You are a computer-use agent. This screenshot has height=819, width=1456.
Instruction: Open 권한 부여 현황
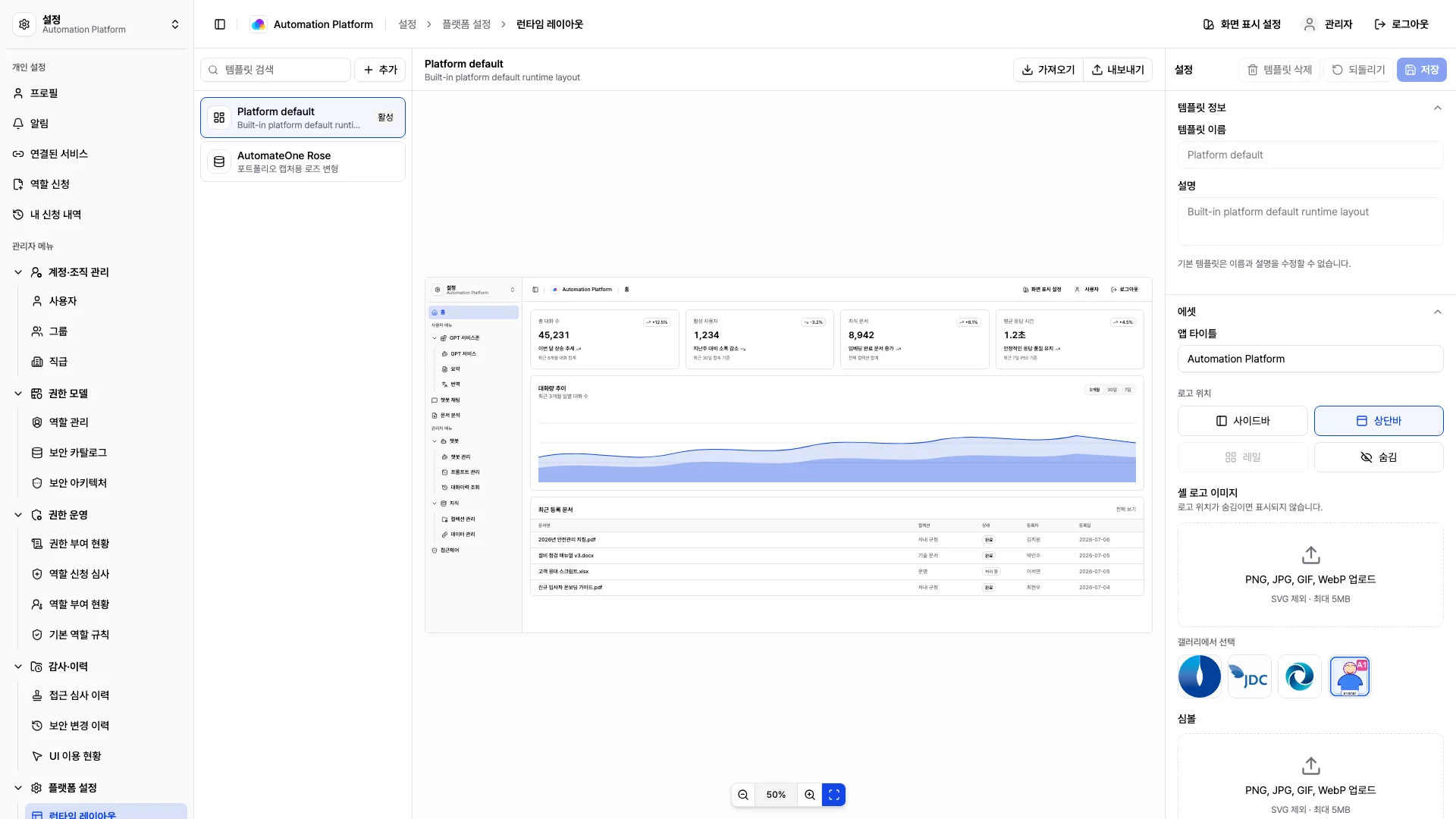tap(106, 544)
